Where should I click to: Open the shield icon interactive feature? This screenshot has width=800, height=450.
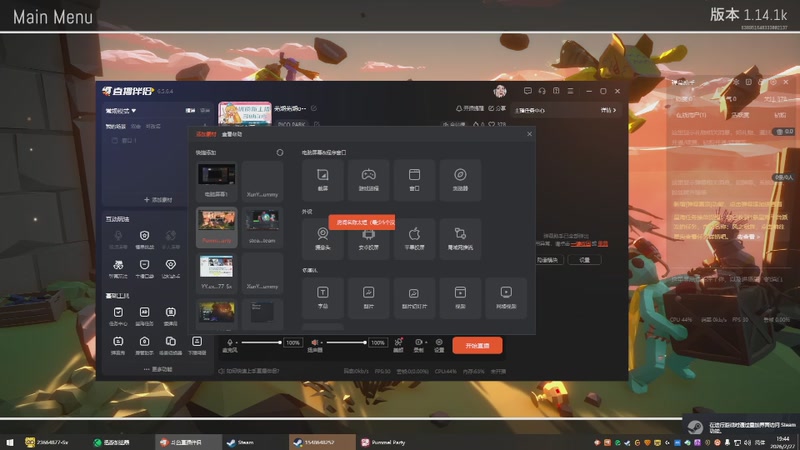point(144,239)
